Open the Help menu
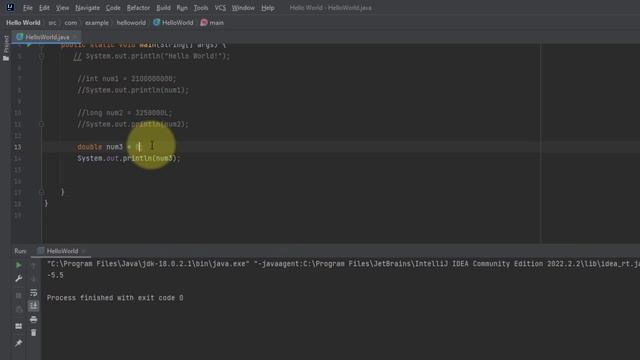640x360 pixels. click(x=268, y=8)
